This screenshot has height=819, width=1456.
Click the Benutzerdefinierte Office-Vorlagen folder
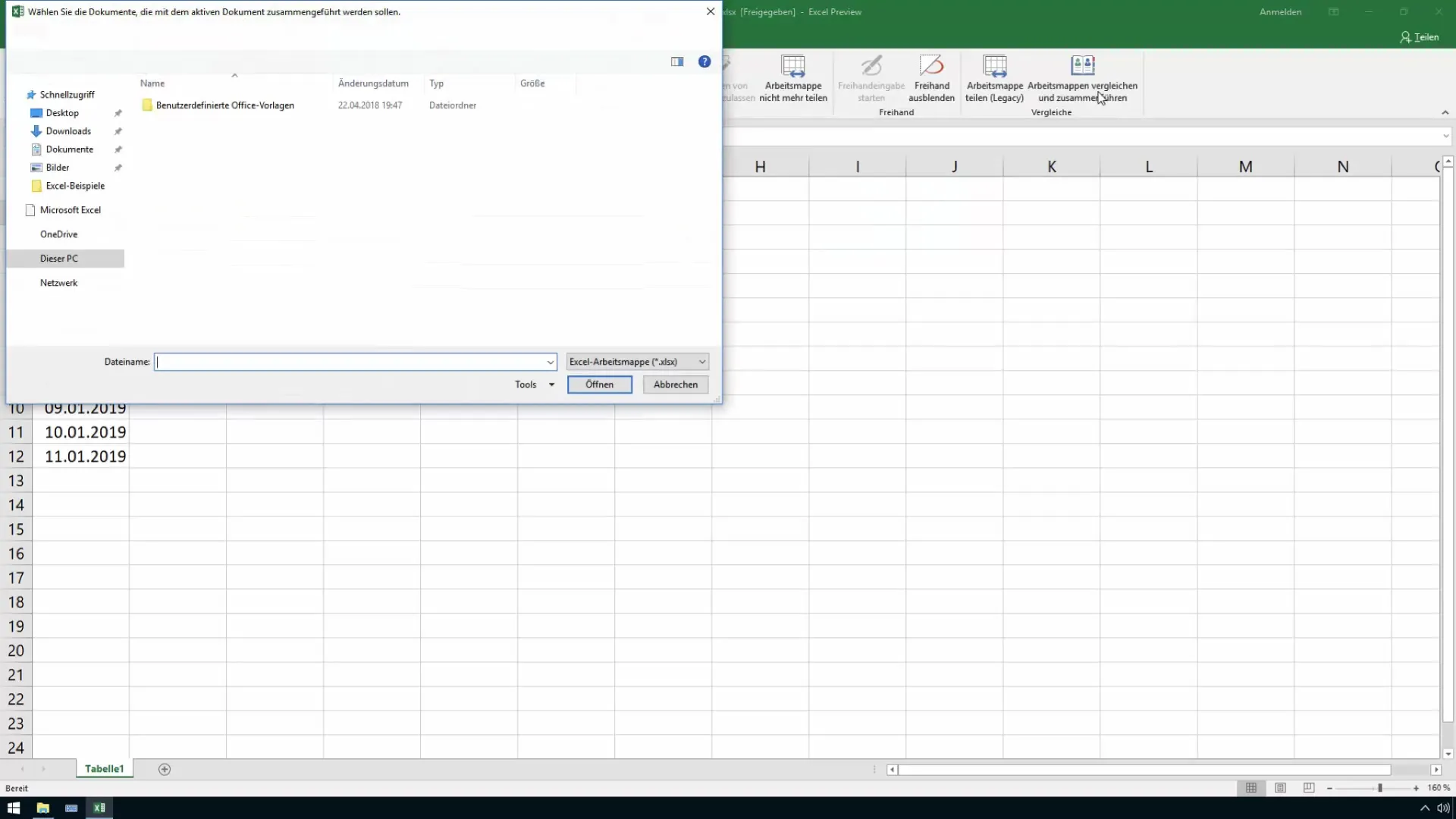225,104
